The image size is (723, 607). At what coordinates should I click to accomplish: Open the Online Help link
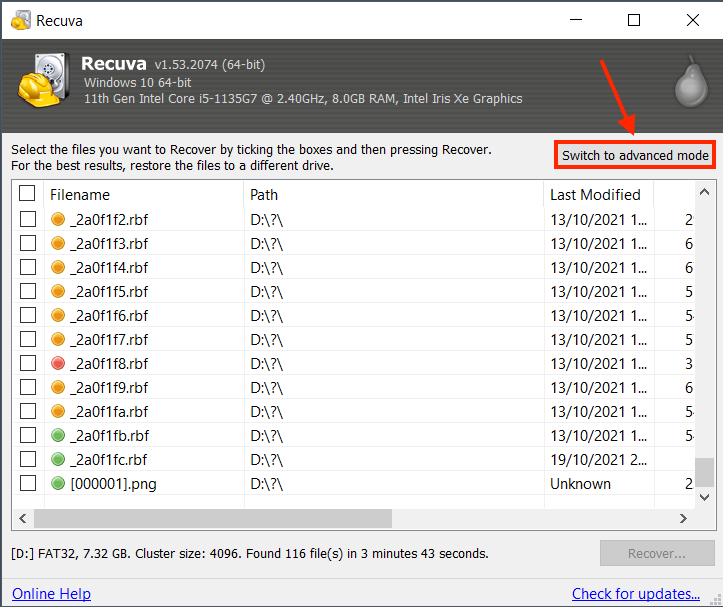[51, 594]
